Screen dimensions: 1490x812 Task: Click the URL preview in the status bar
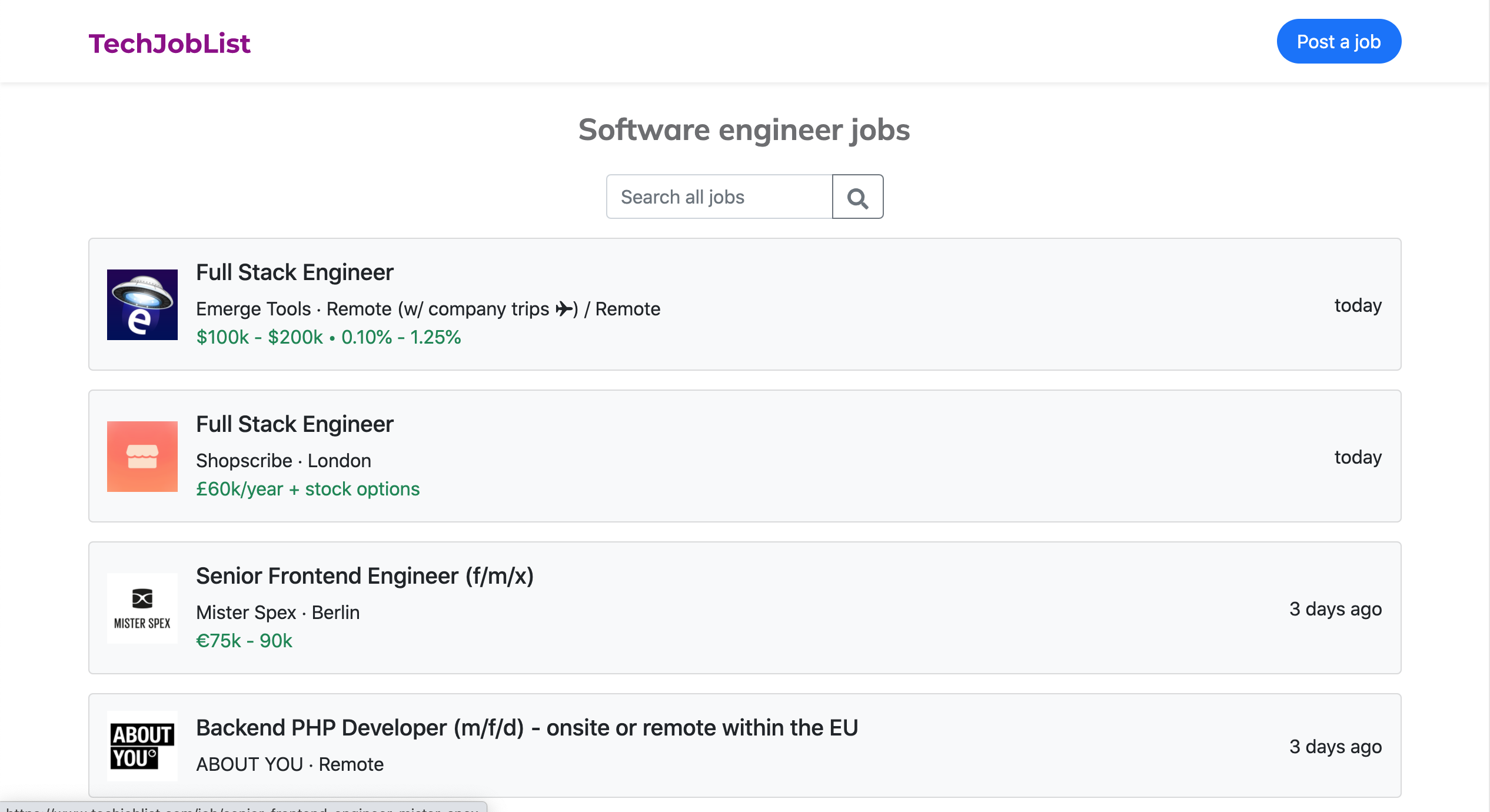click(241, 808)
